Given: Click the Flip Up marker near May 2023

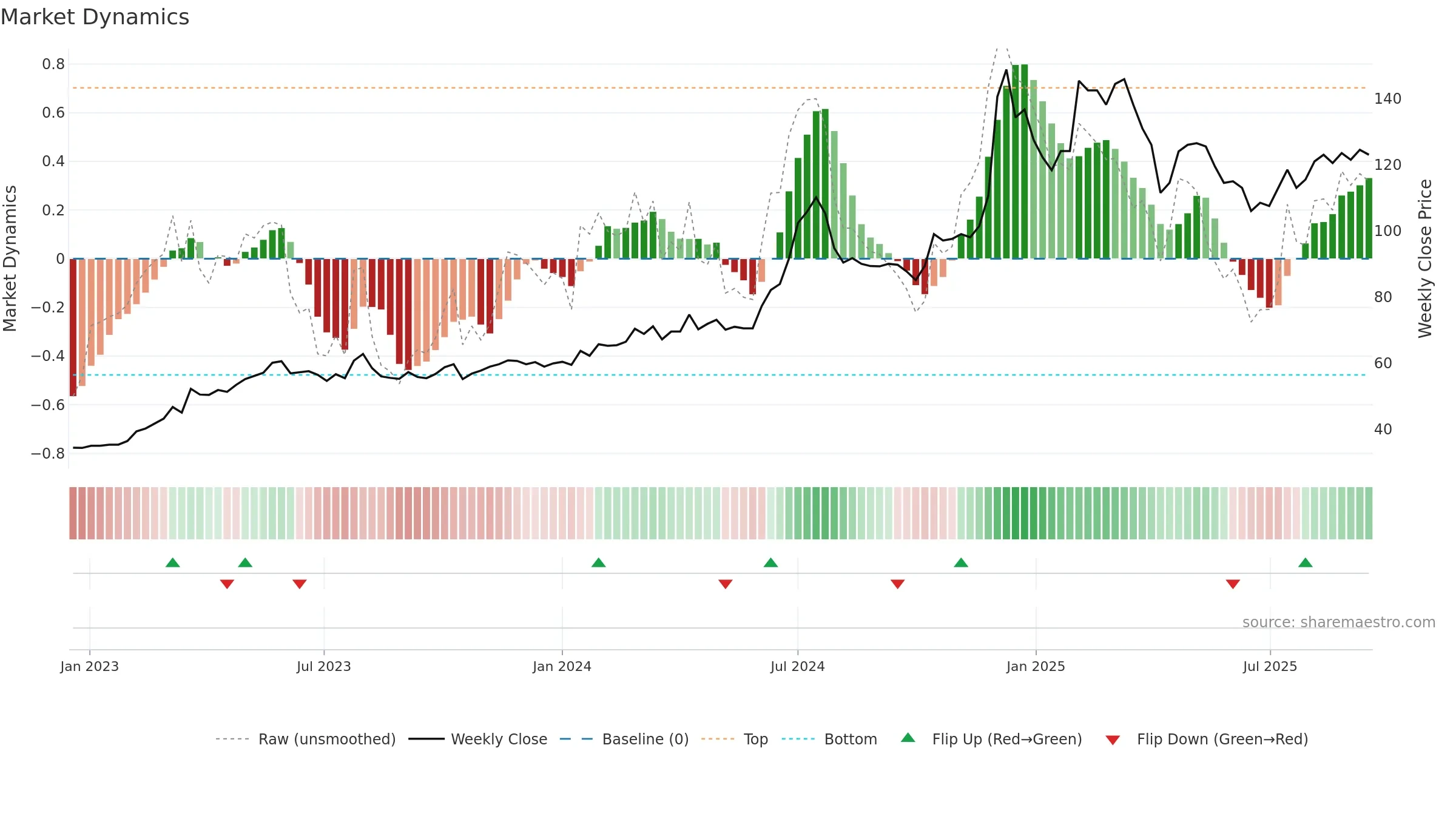Looking at the screenshot, I should (245, 562).
